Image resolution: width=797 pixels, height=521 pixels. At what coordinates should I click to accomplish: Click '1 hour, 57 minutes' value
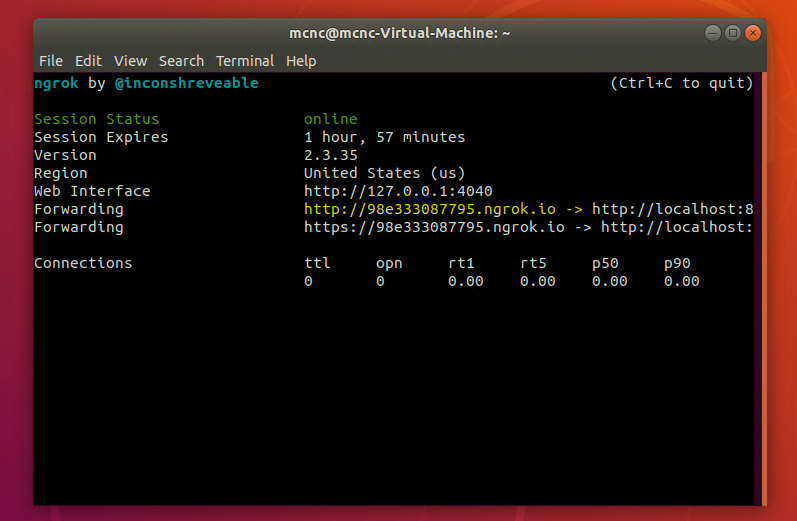[x=384, y=137]
